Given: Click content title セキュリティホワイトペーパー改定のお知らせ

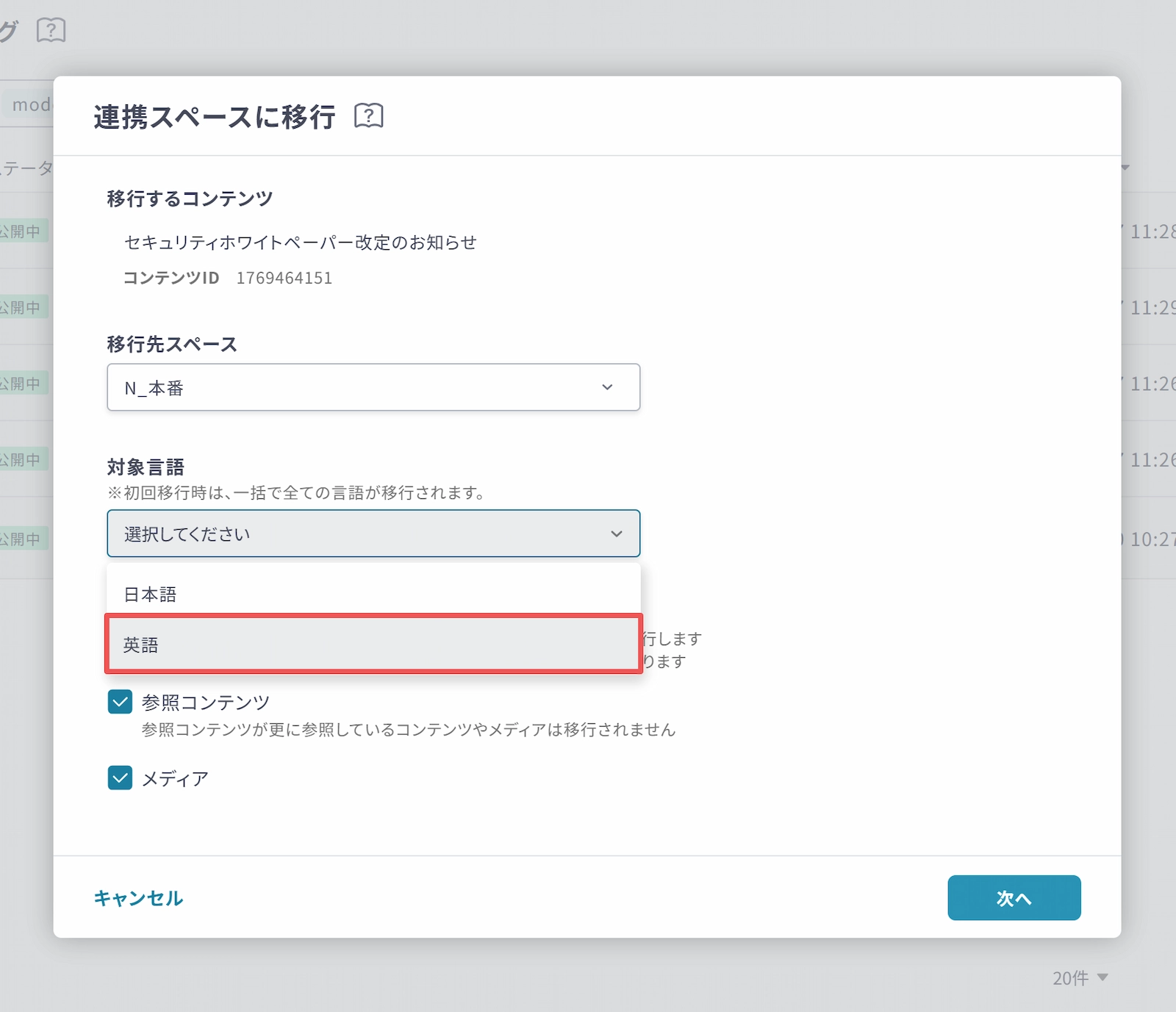Looking at the screenshot, I should click(301, 243).
